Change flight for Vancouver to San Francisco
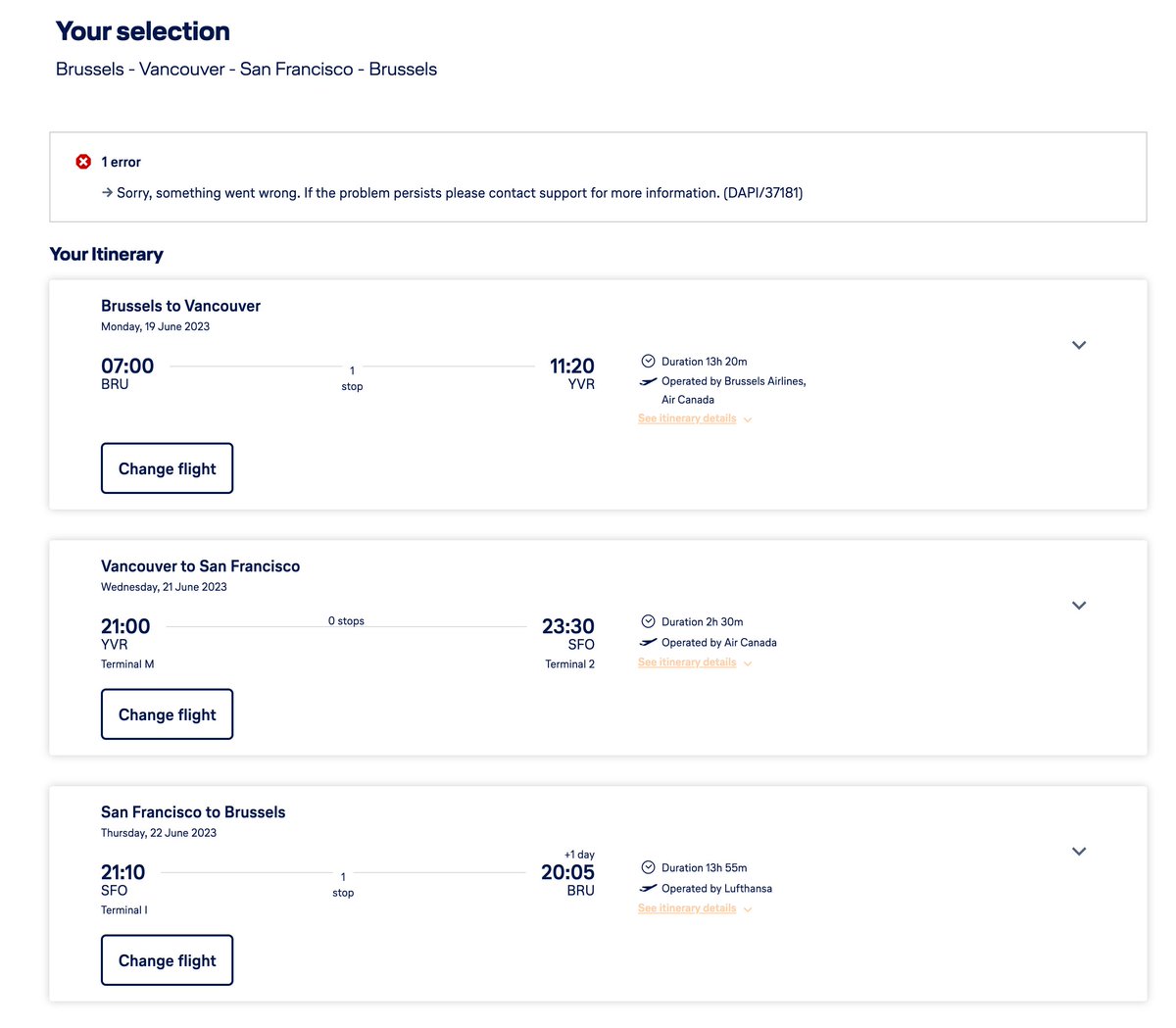This screenshot has height=1028, width=1176. [x=167, y=714]
